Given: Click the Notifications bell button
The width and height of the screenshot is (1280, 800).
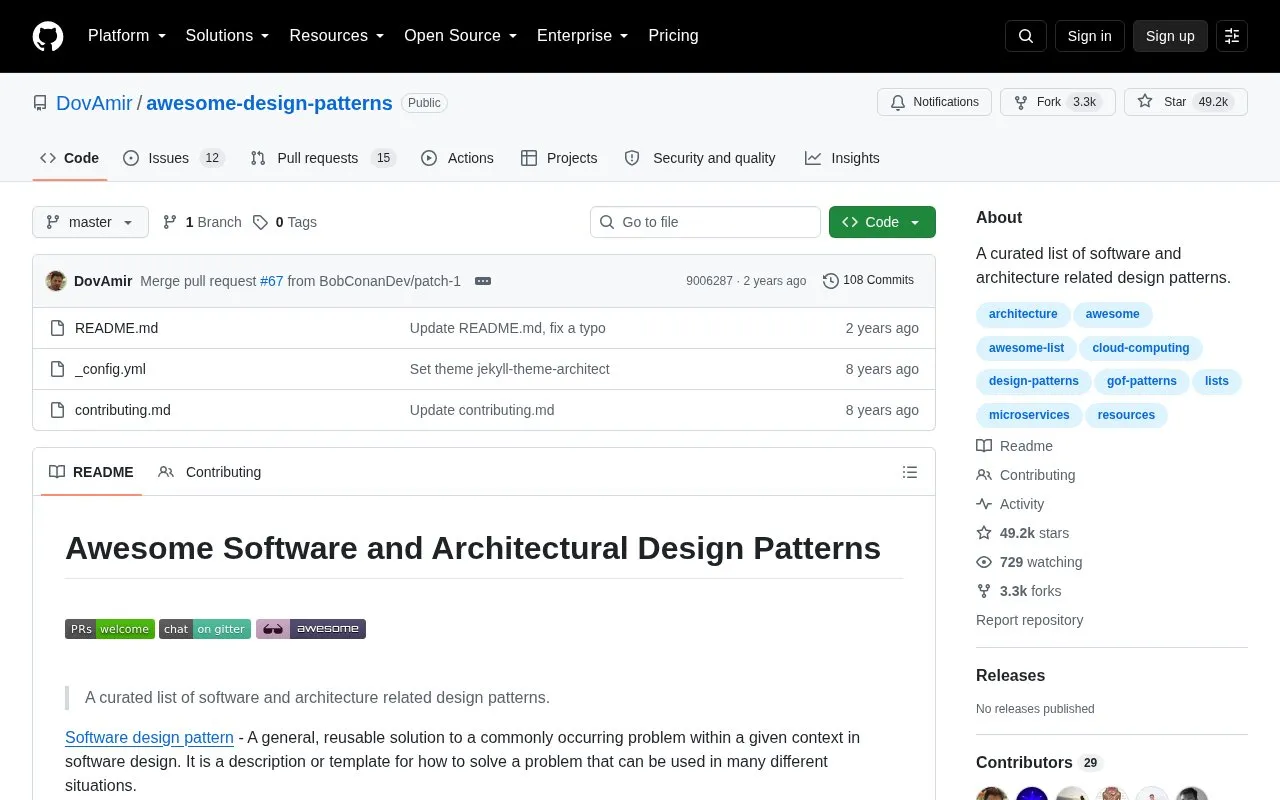Looking at the screenshot, I should tap(934, 102).
